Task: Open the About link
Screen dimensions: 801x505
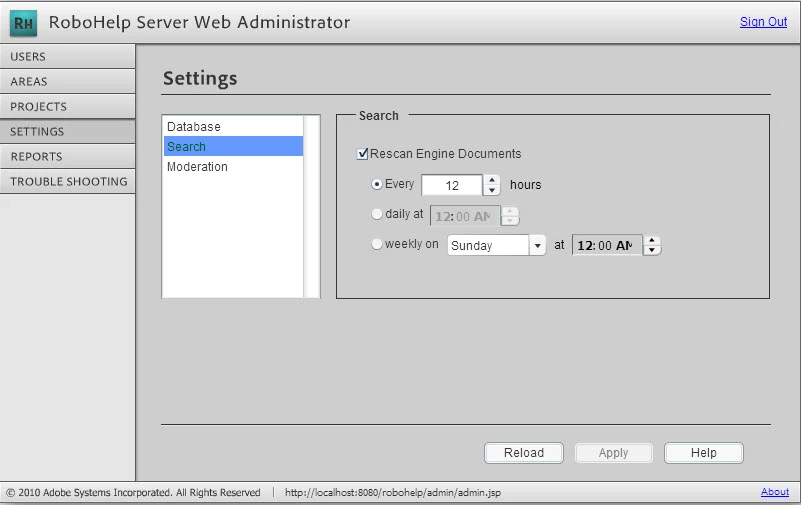Action: [774, 492]
